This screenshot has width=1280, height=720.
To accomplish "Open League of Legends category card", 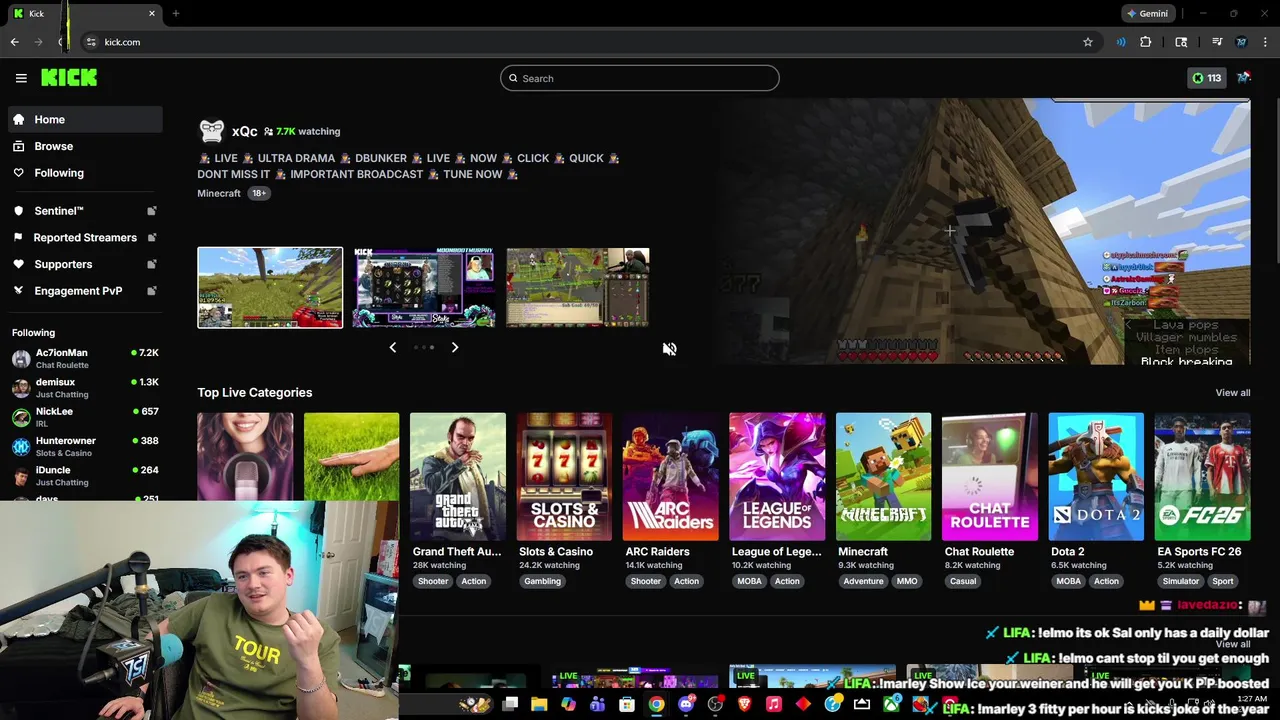I will coord(777,476).
